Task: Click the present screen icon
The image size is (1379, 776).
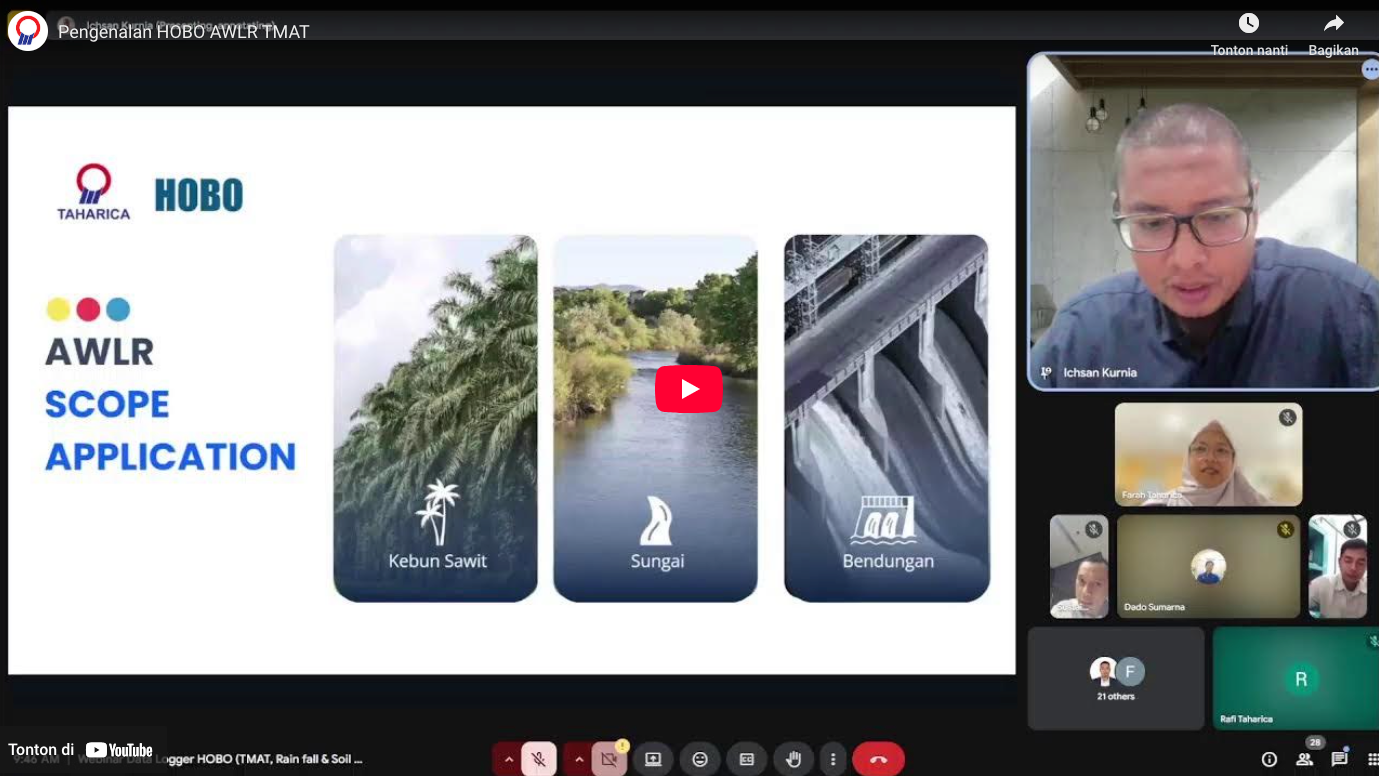Action: pos(653,760)
